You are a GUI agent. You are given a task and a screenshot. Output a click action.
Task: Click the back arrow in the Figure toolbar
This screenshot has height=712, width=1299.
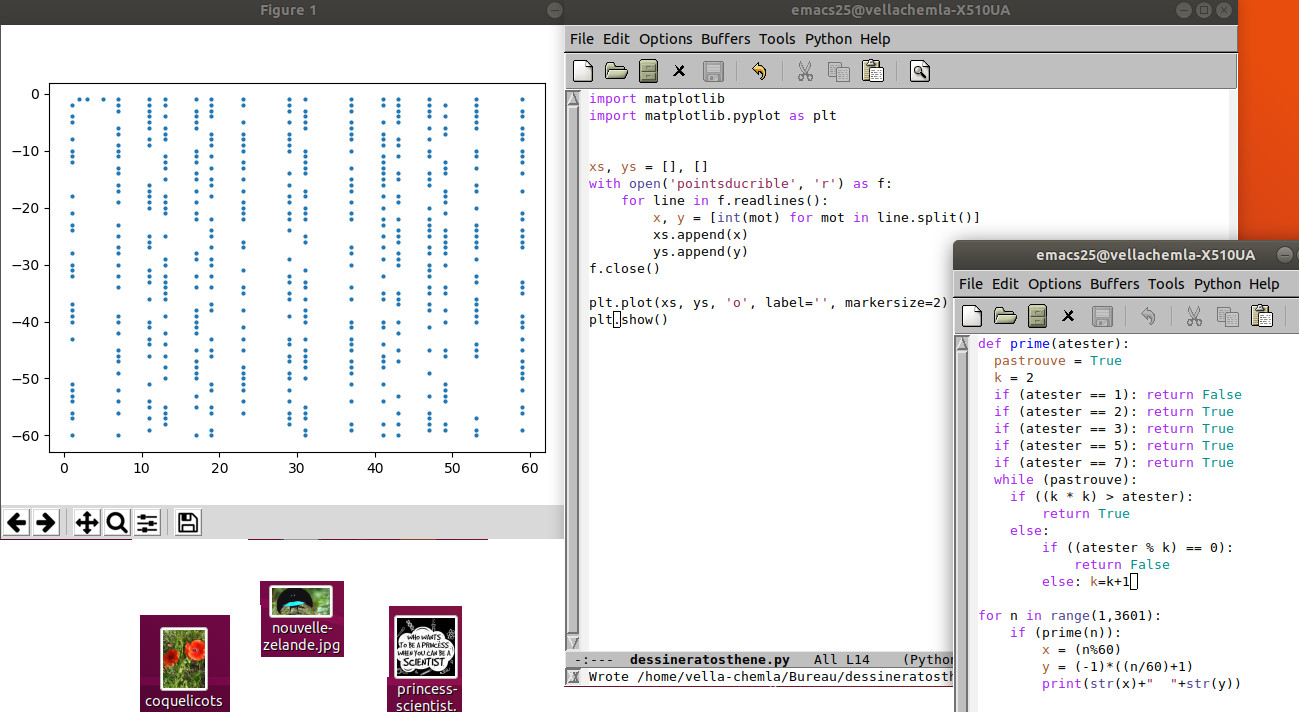[16, 522]
